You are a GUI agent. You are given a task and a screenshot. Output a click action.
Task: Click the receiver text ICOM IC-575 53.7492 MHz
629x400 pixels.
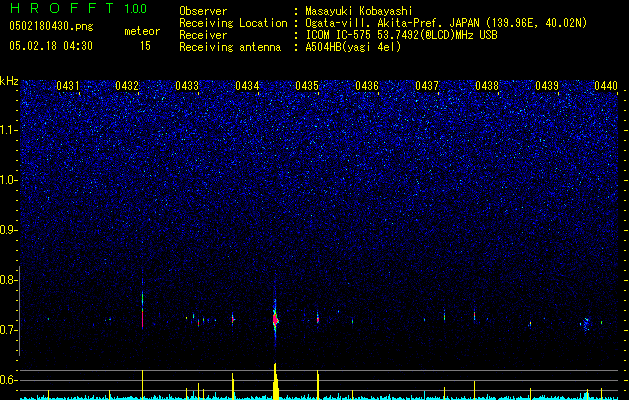pos(401,35)
